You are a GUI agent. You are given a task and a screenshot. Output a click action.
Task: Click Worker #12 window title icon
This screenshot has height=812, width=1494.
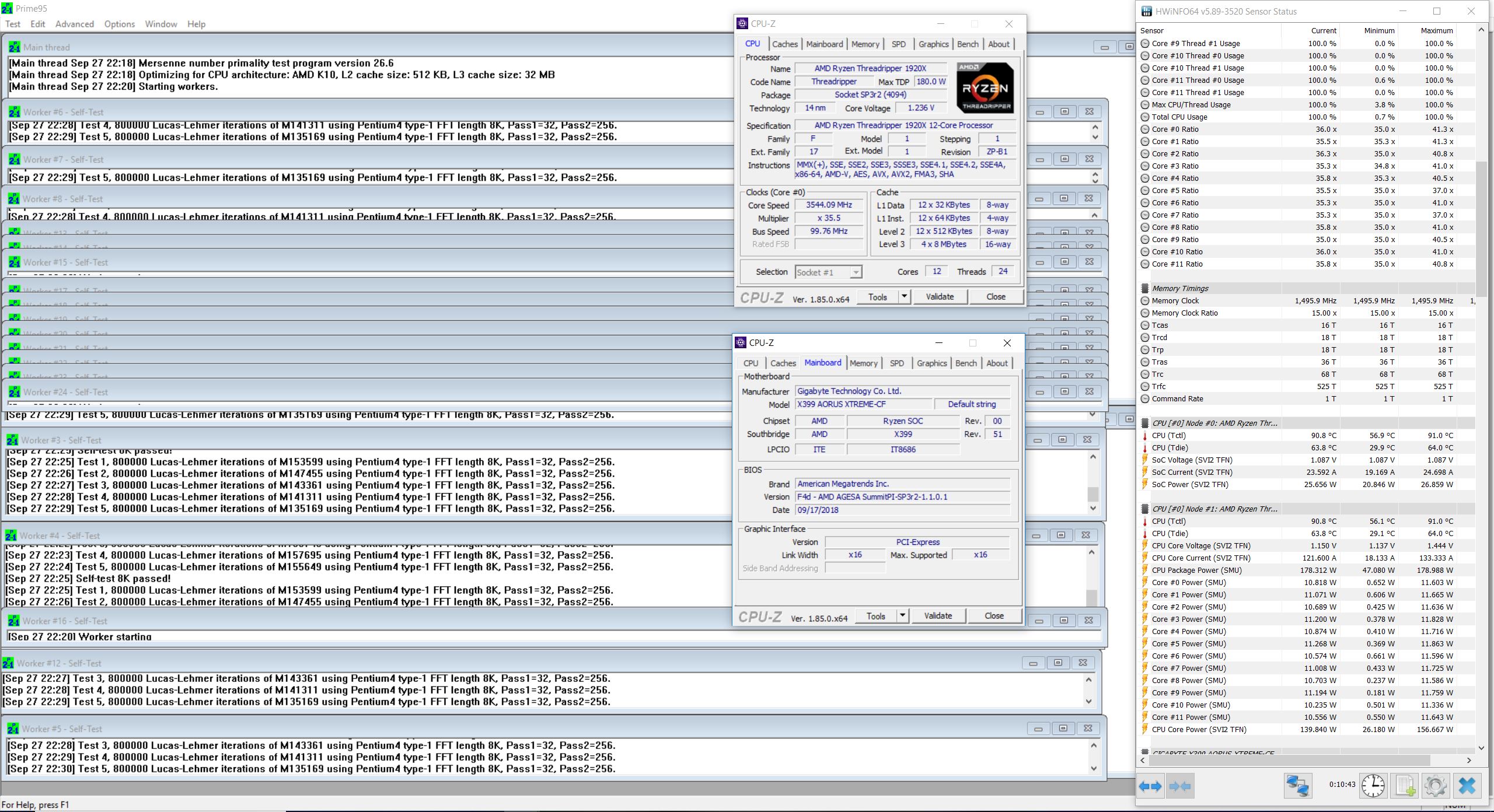tap(9, 663)
